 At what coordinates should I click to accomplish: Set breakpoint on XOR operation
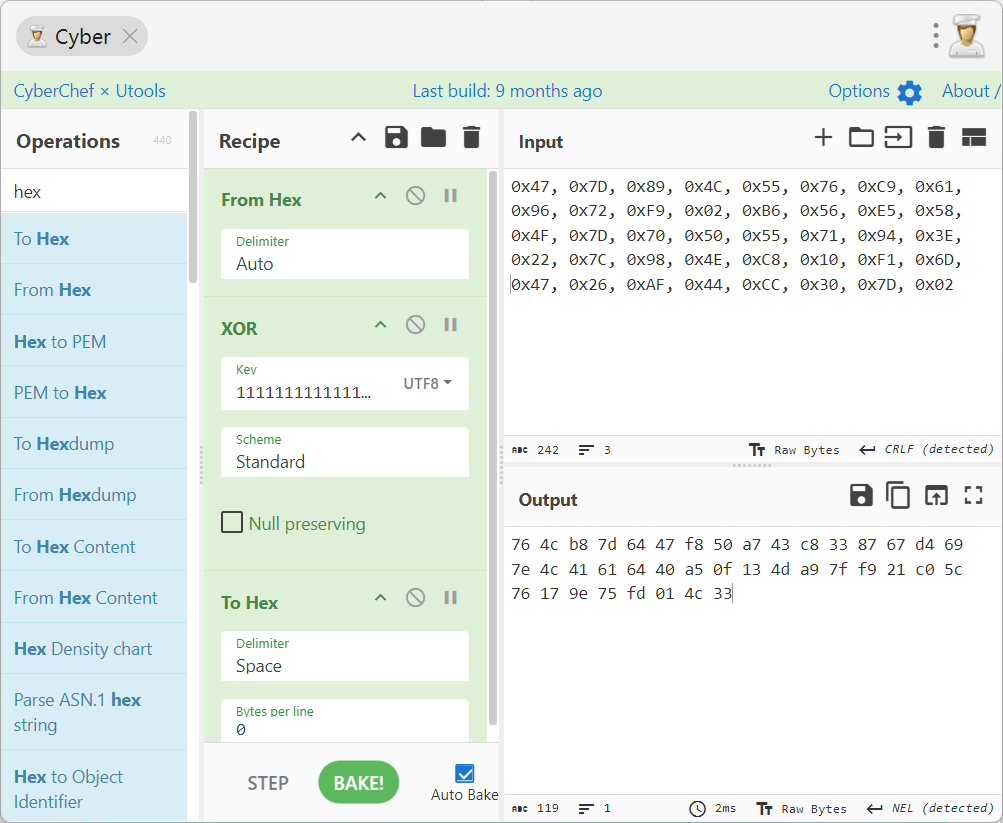450,325
